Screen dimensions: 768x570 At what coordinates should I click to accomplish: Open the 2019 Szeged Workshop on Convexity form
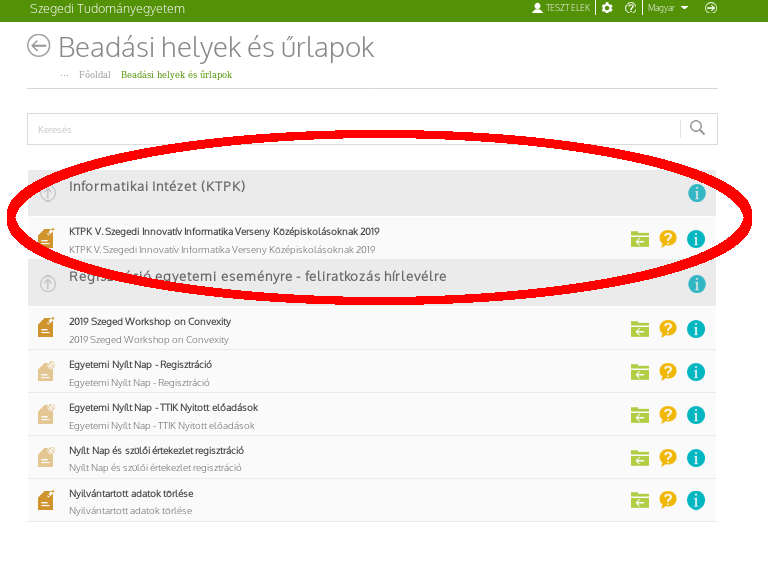(x=150, y=322)
